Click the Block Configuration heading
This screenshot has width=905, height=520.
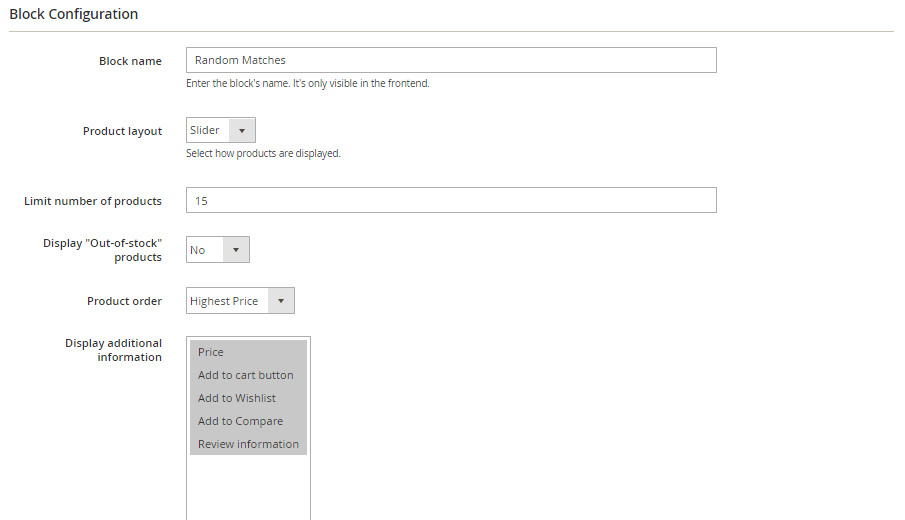(74, 14)
